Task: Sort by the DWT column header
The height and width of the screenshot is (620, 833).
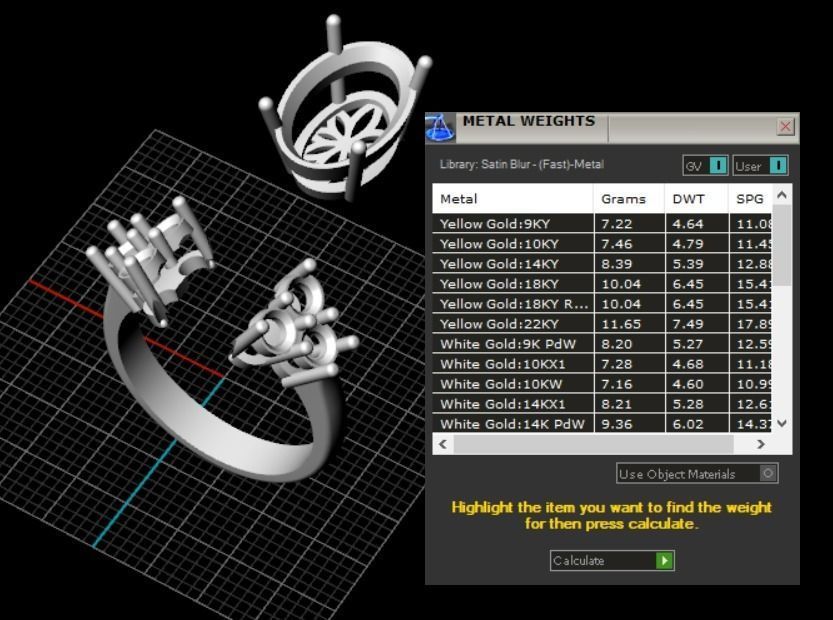Action: pyautogui.click(x=696, y=199)
